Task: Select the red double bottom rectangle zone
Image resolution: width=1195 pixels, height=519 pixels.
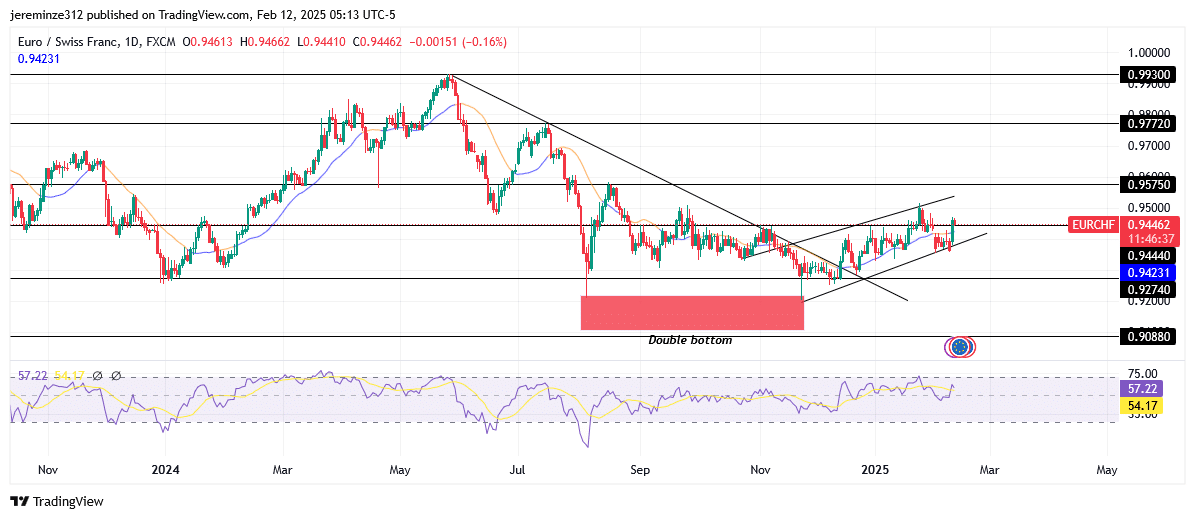Action: [x=692, y=313]
